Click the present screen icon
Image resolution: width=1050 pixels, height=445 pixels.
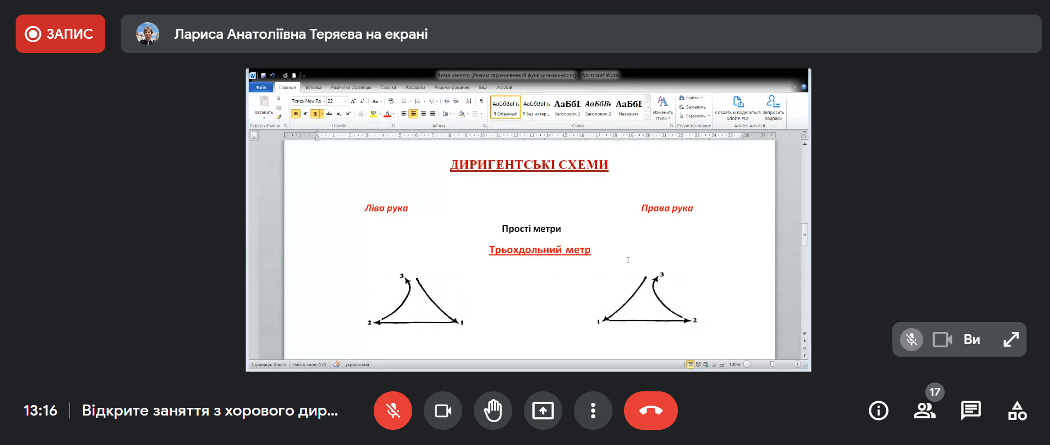pyautogui.click(x=543, y=410)
